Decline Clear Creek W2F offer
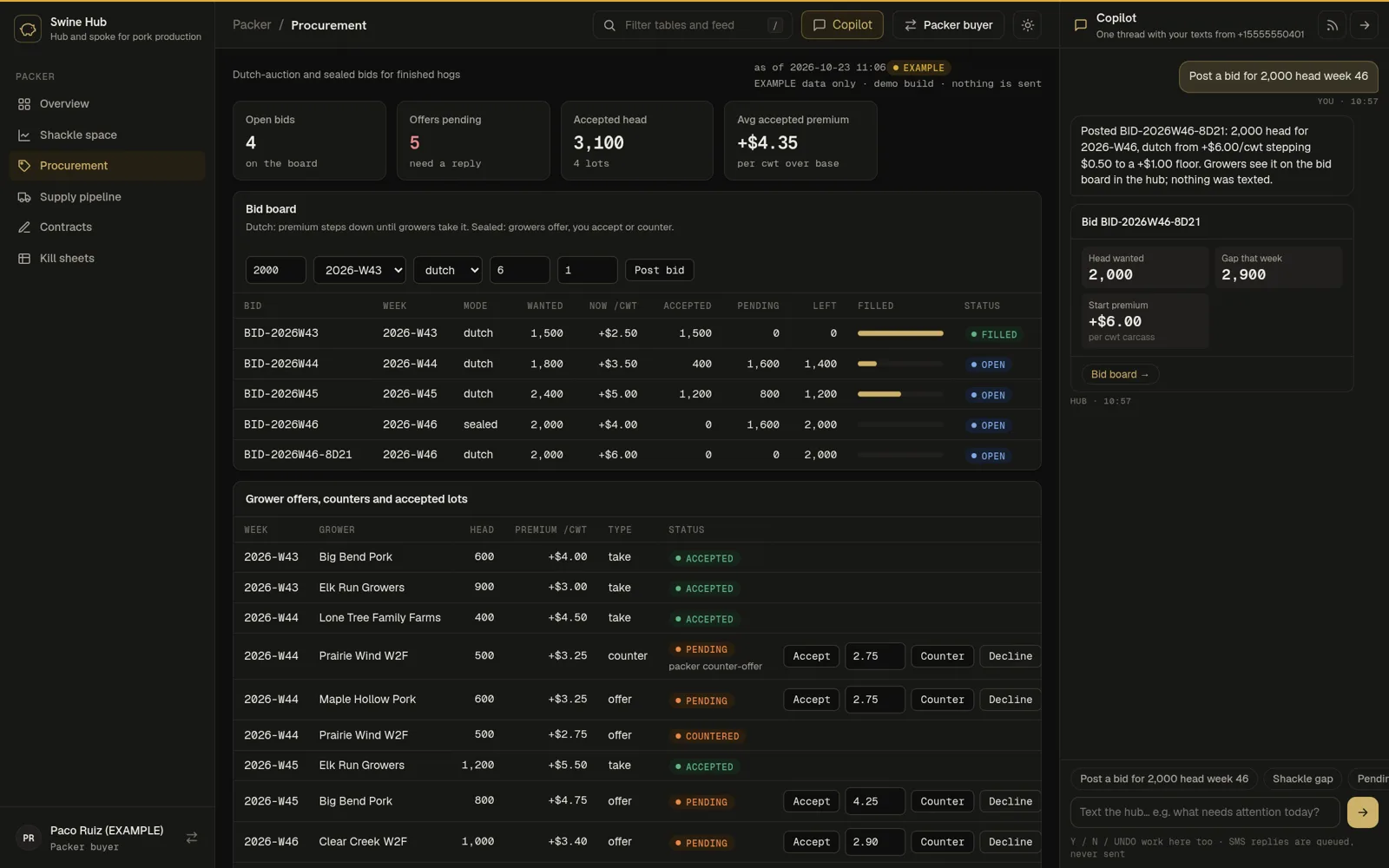Viewport: 1389px width, 868px height. 1010,842
